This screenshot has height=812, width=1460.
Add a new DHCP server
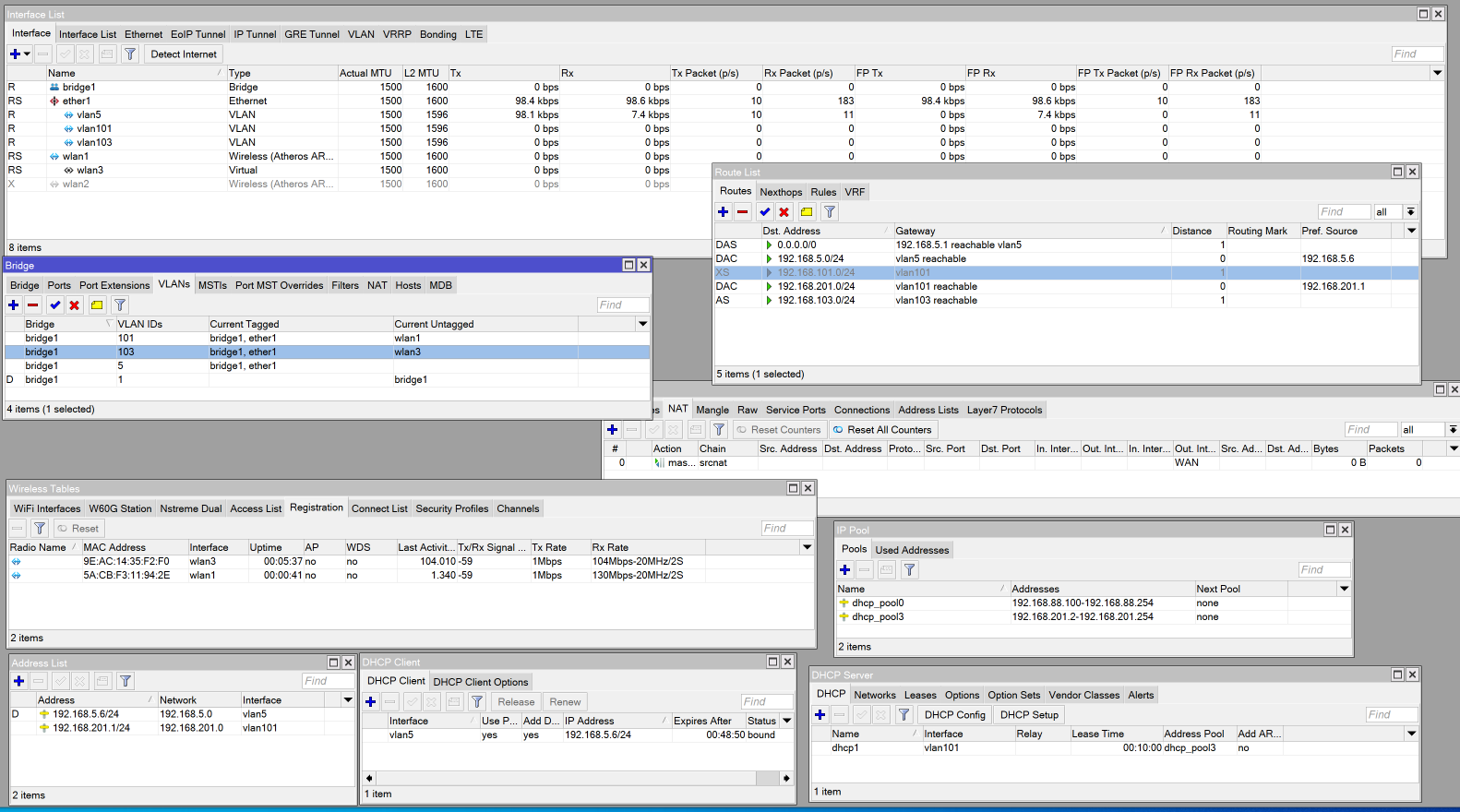(x=820, y=715)
